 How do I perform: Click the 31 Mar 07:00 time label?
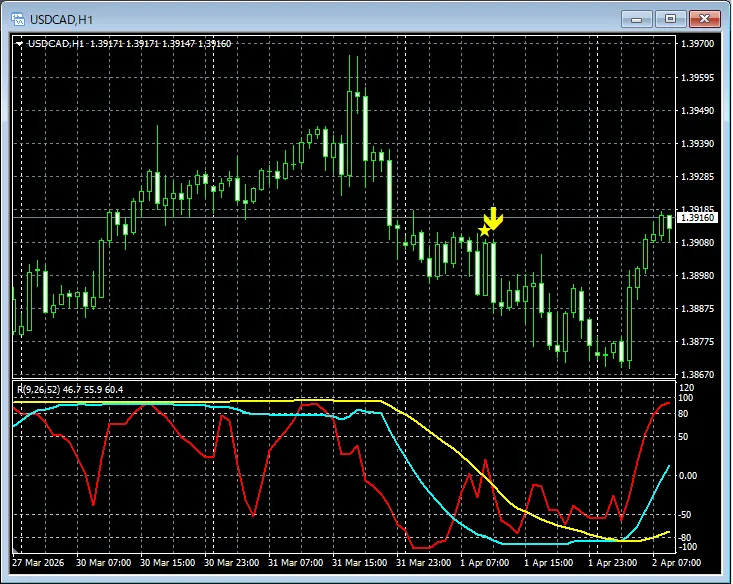(x=295, y=562)
